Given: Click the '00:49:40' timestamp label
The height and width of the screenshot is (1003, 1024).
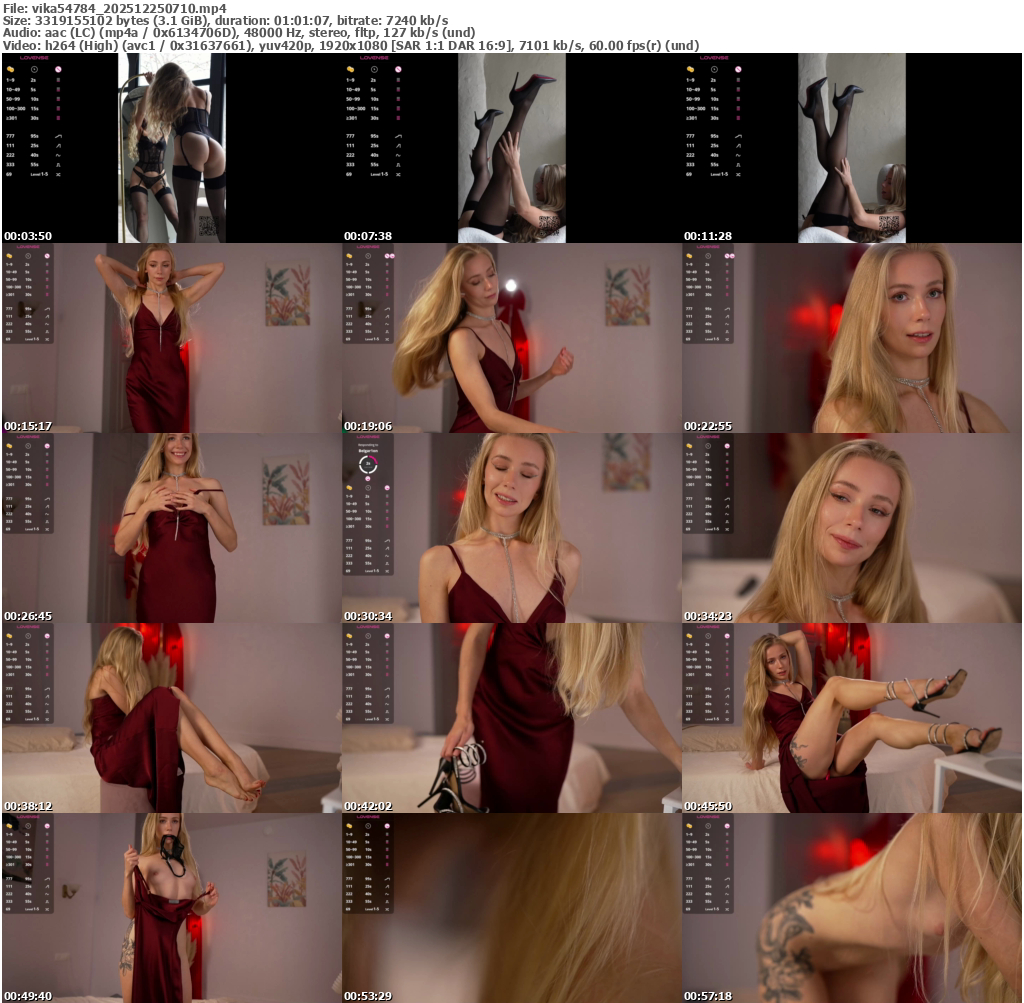Looking at the screenshot, I should (x=27, y=996).
